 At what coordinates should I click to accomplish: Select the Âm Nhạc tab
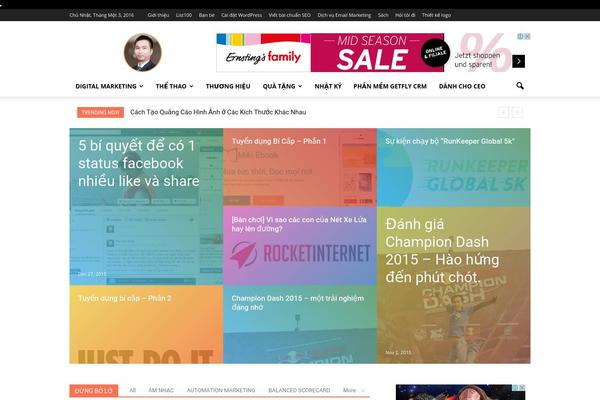click(161, 390)
